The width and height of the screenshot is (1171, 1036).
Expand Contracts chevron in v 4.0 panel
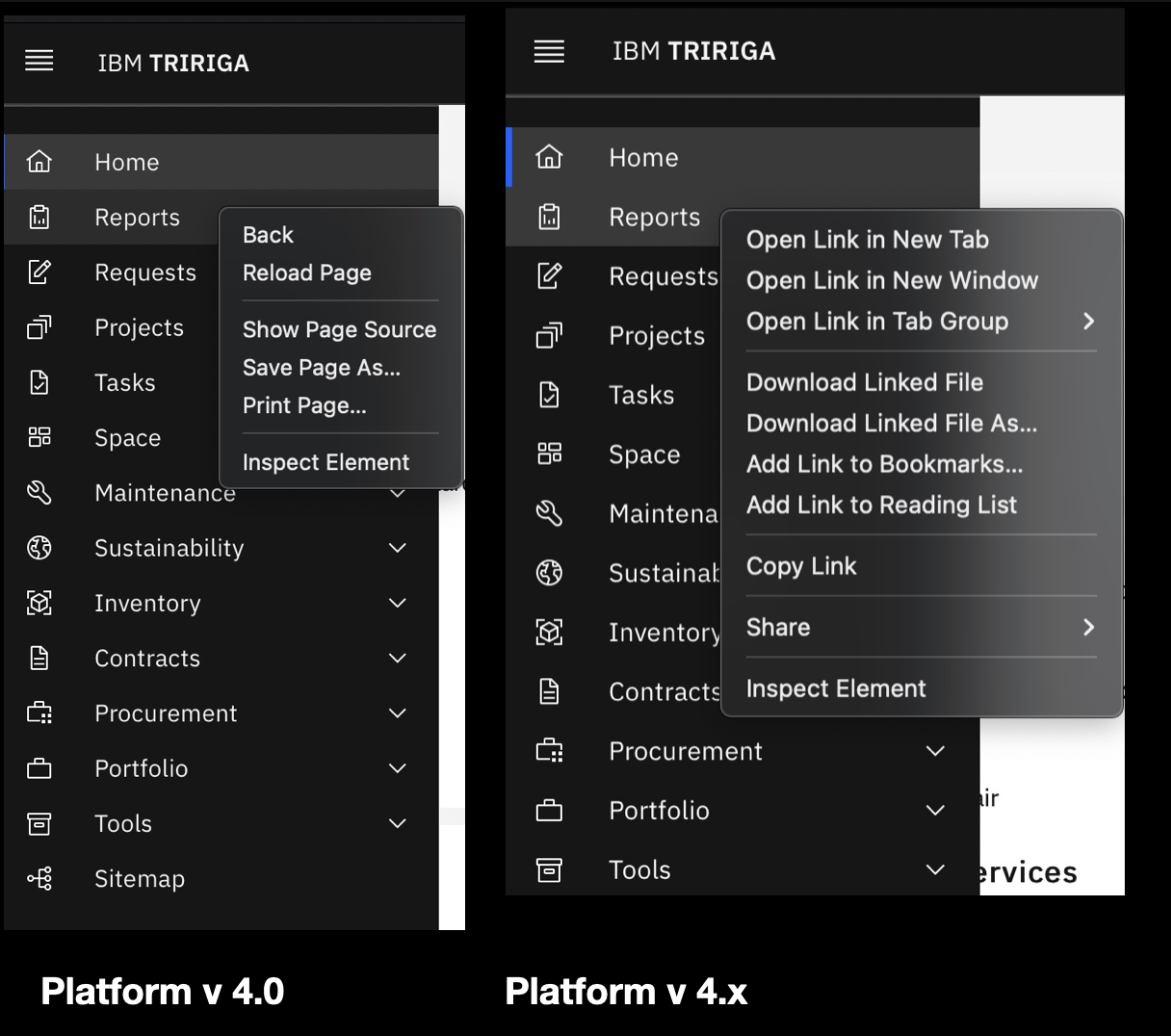pos(398,658)
